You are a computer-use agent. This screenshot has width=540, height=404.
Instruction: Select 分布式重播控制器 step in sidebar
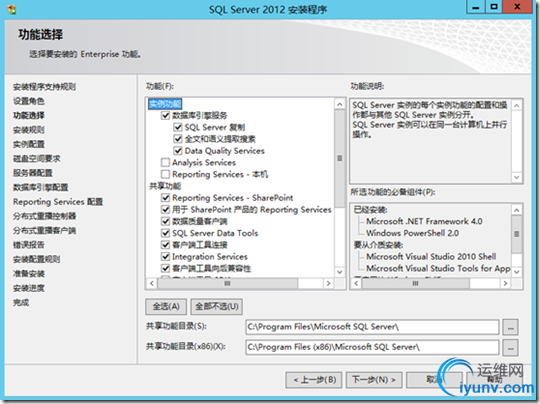pyautogui.click(x=44, y=216)
